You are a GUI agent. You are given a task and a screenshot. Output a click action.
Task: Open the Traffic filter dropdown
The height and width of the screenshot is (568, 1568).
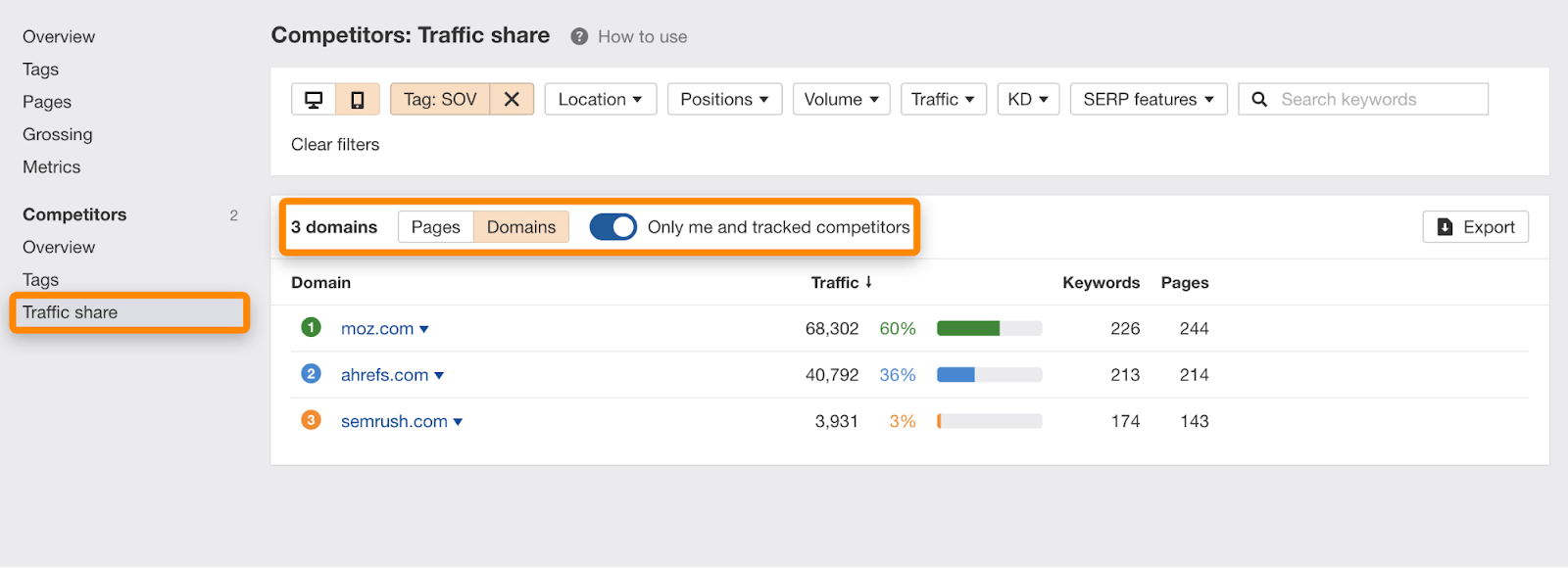tap(943, 99)
